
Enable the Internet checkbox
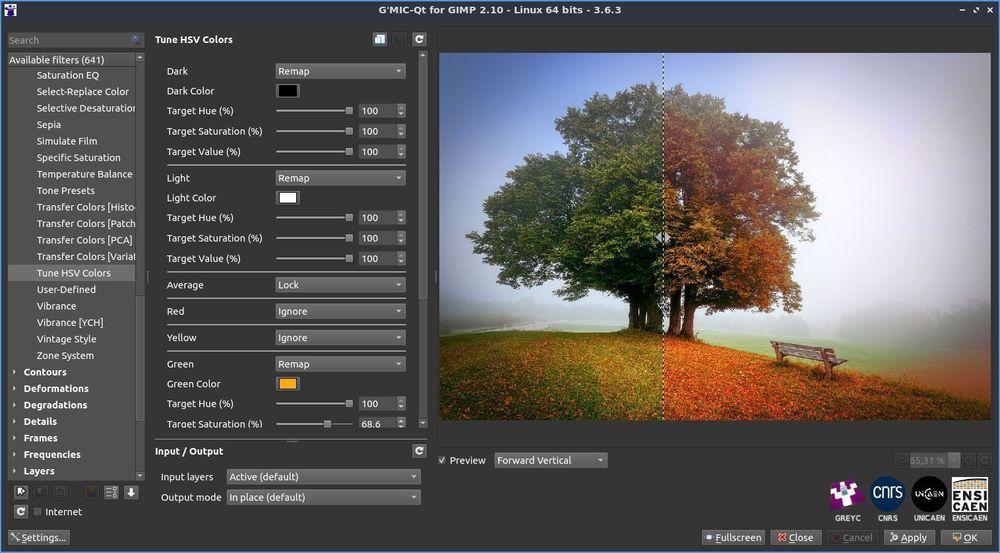pyautogui.click(x=38, y=512)
